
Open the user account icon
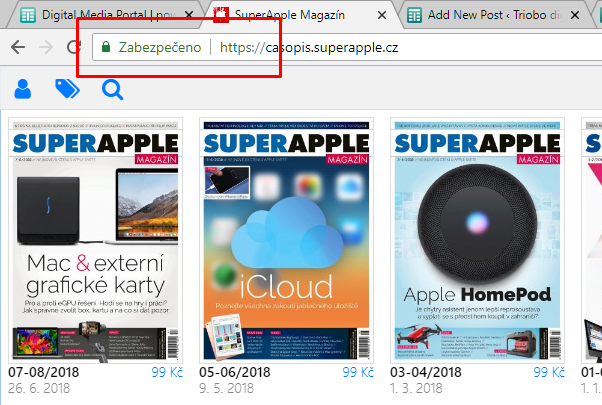(23, 91)
